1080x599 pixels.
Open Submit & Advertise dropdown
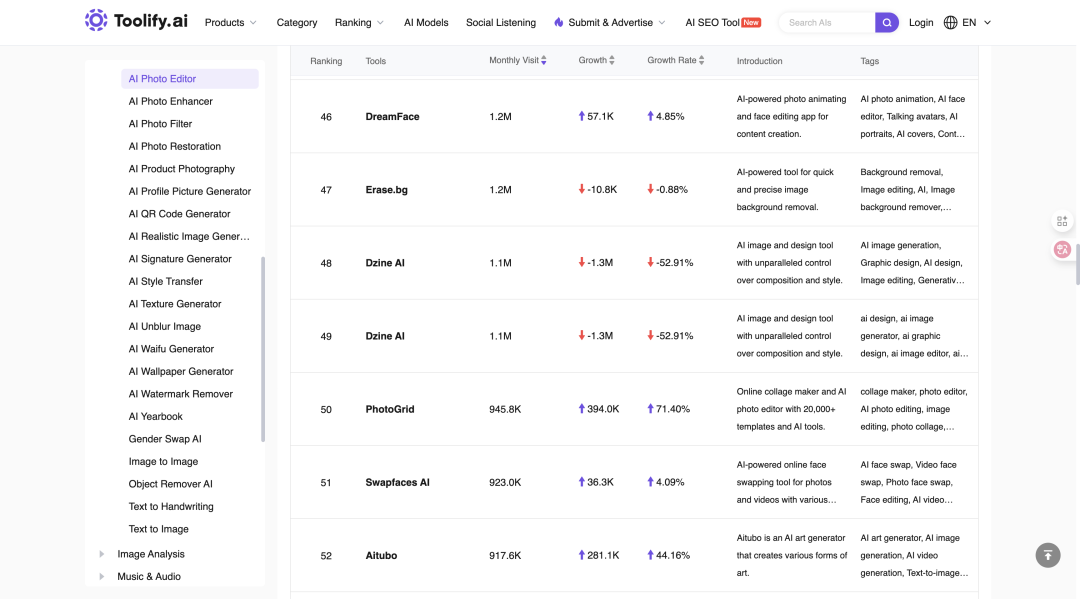[610, 23]
